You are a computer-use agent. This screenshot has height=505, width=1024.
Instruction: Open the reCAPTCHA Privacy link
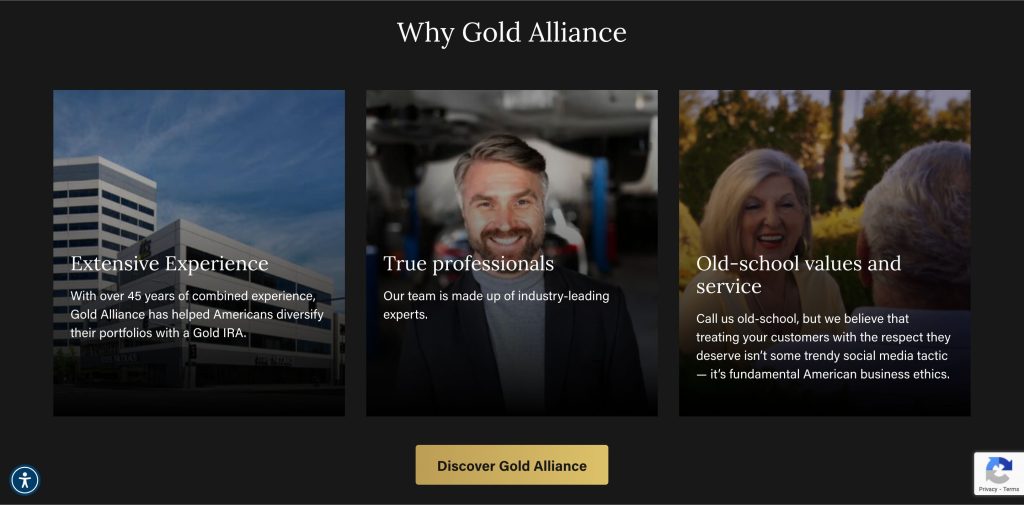pos(987,489)
